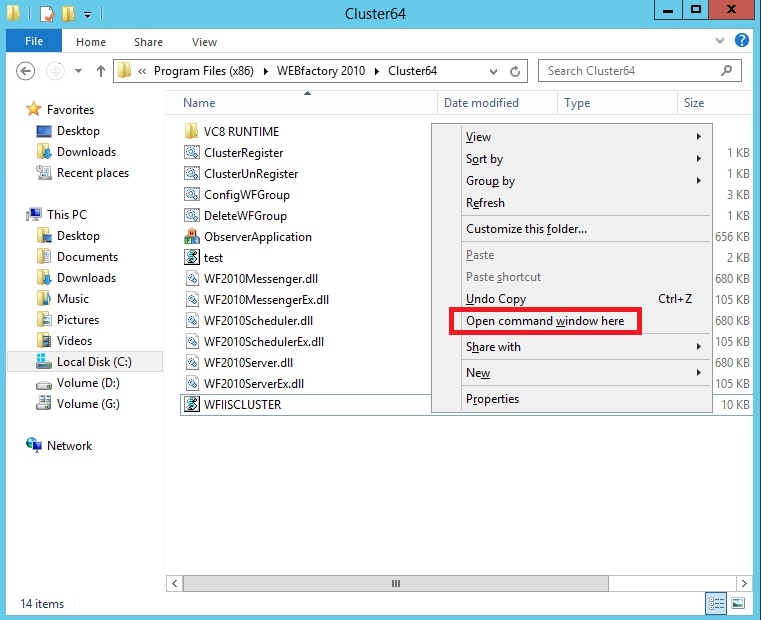The image size is (761, 620).
Task: Select the WF2010Scheduler.dll icon
Action: click(192, 320)
